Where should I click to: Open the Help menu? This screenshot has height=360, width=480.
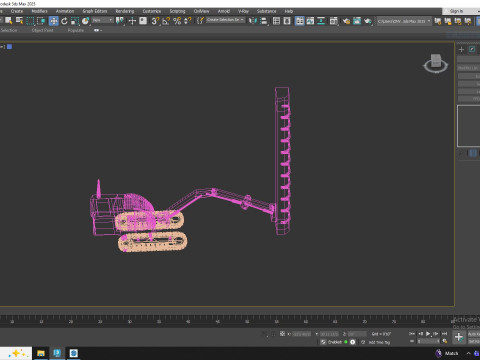(x=289, y=11)
